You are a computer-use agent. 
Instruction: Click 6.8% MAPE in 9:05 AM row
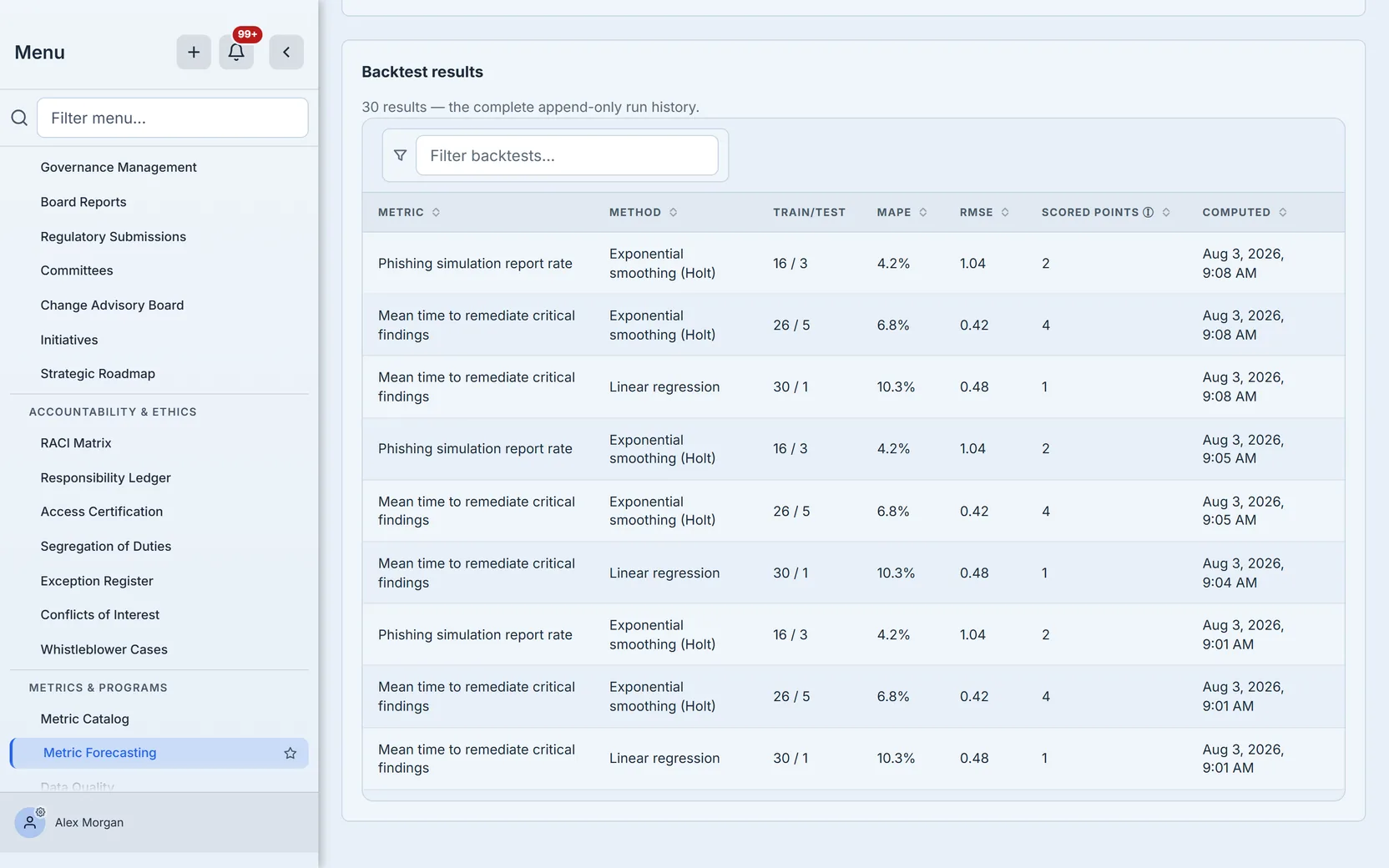click(x=893, y=511)
